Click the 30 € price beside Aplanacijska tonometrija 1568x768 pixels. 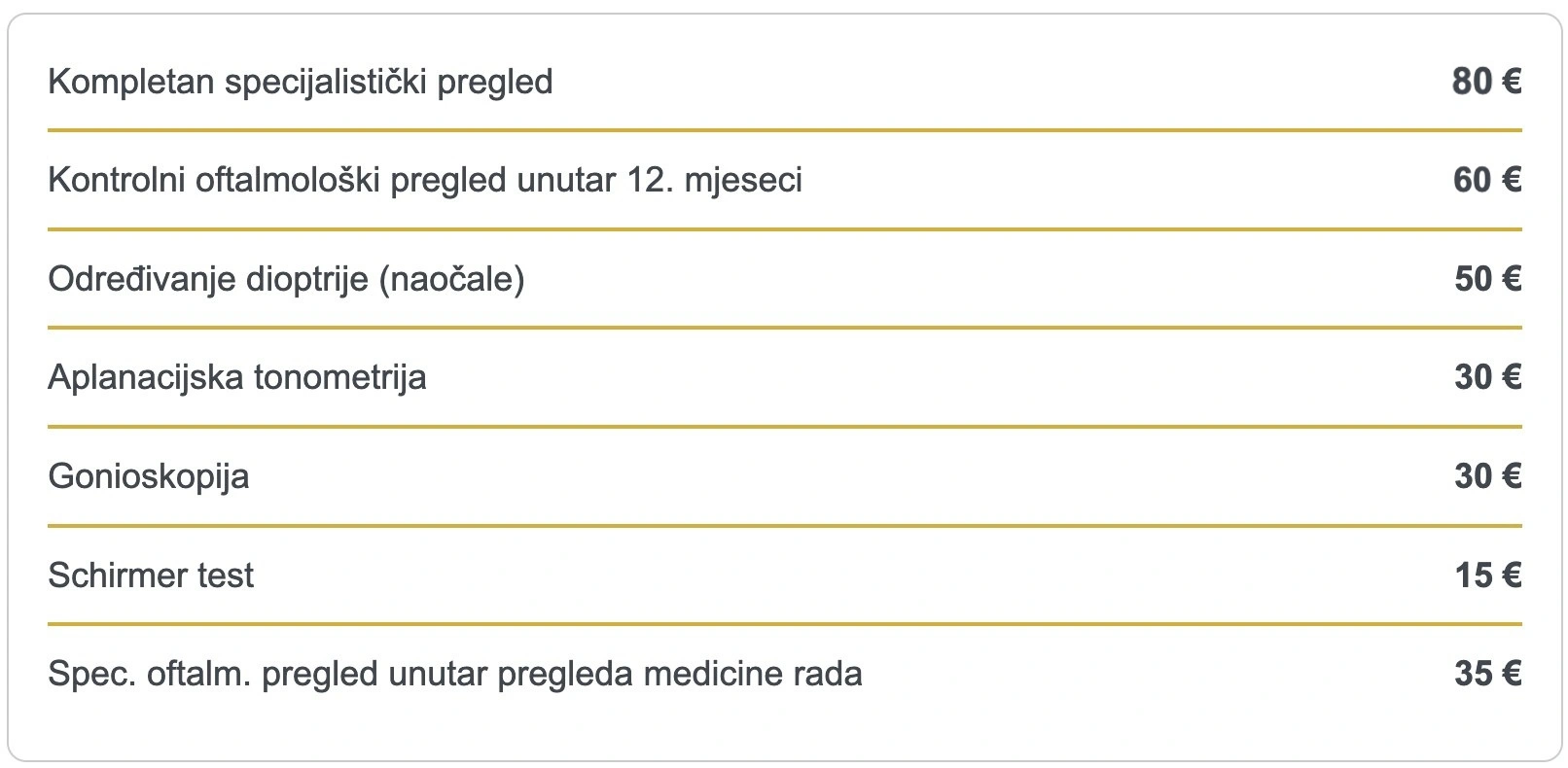tap(1486, 378)
